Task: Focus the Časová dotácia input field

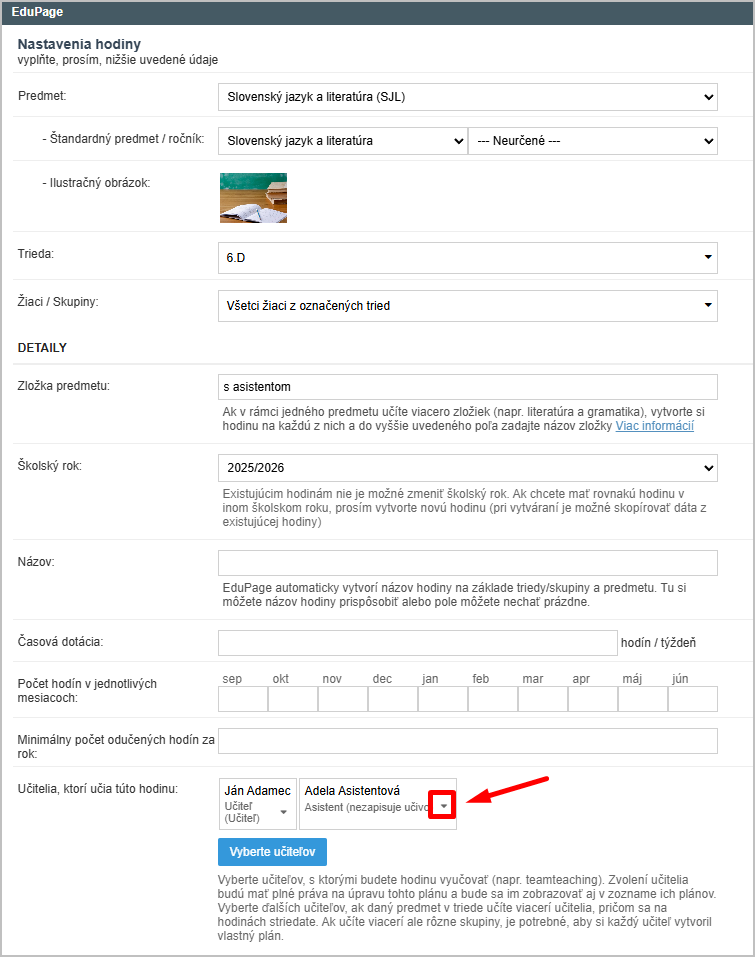Action: coord(417,642)
